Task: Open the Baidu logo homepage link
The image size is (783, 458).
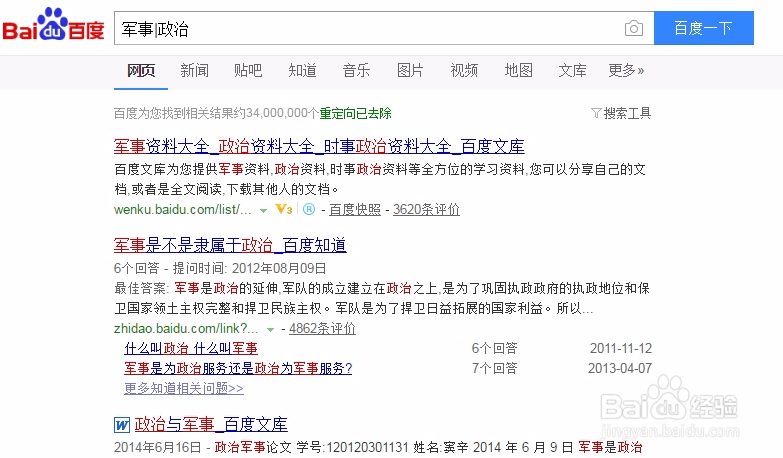Action: point(53,25)
